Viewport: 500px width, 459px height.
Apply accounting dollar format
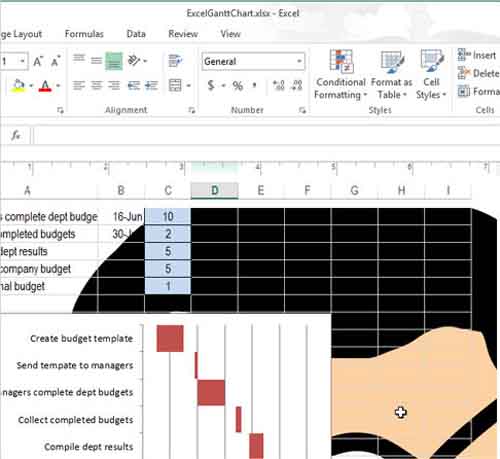211,86
